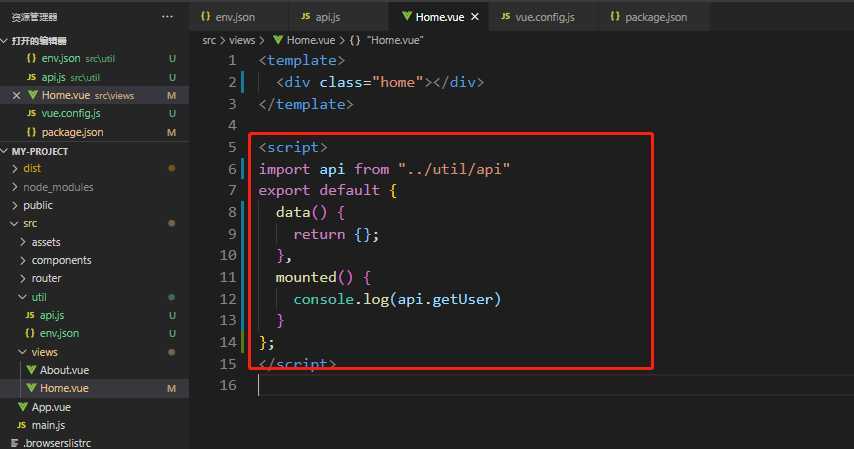Click the export default keyword line
This screenshot has height=449, width=854.
pos(319,190)
